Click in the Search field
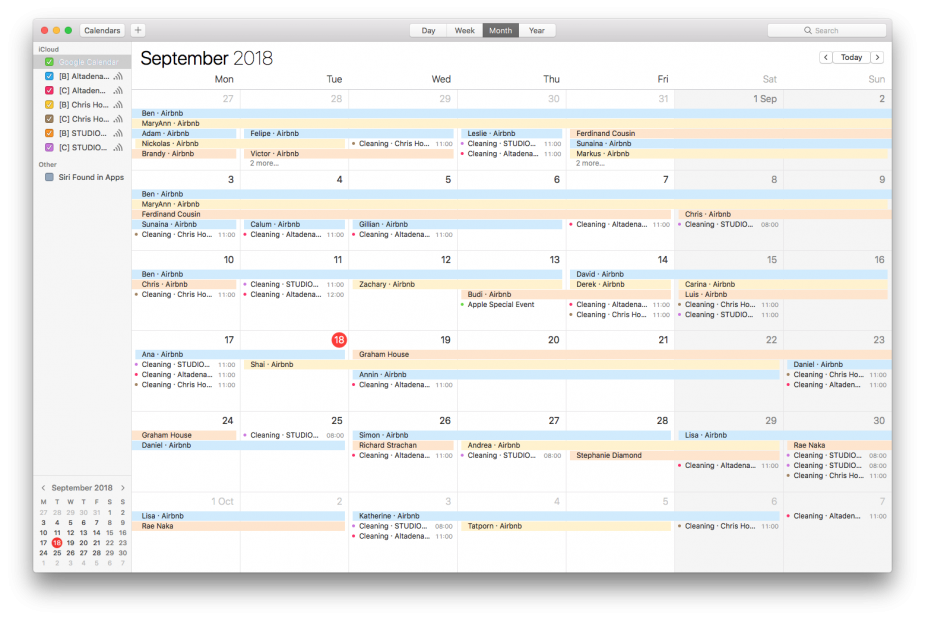 coord(826,30)
